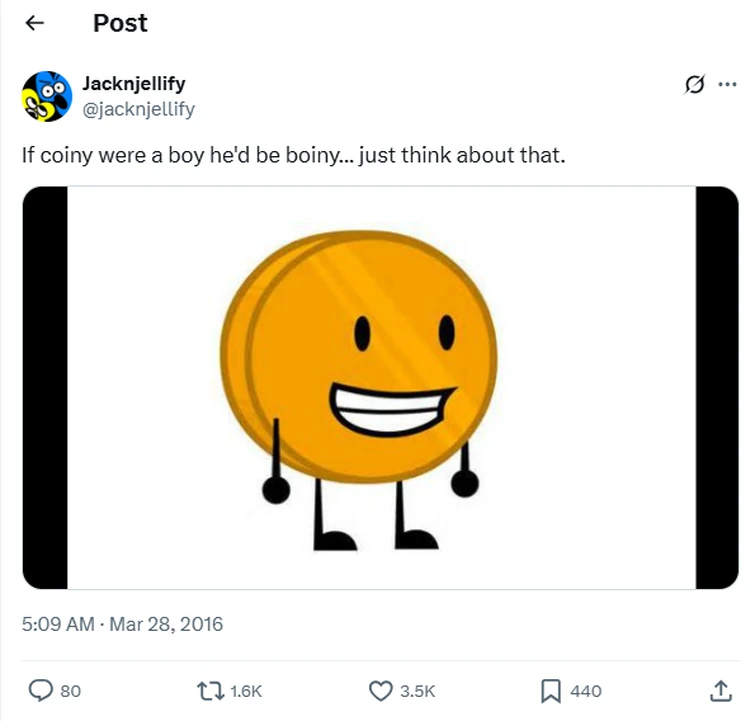Open the Jacknjellify display name link

[133, 83]
